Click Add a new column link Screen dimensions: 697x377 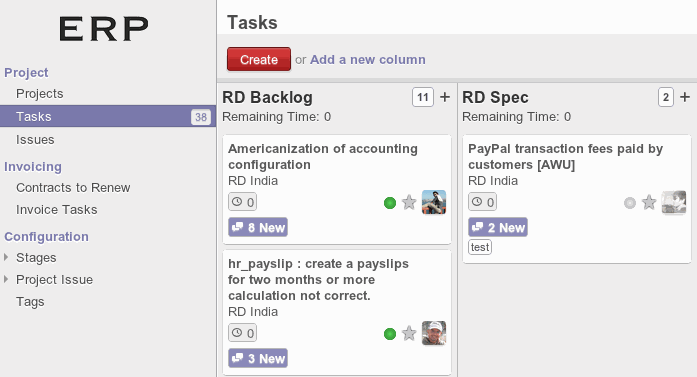point(368,59)
